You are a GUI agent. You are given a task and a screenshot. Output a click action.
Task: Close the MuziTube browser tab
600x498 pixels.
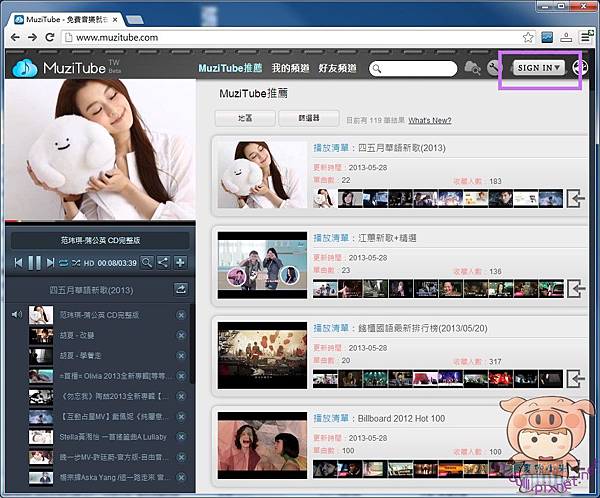[115, 20]
